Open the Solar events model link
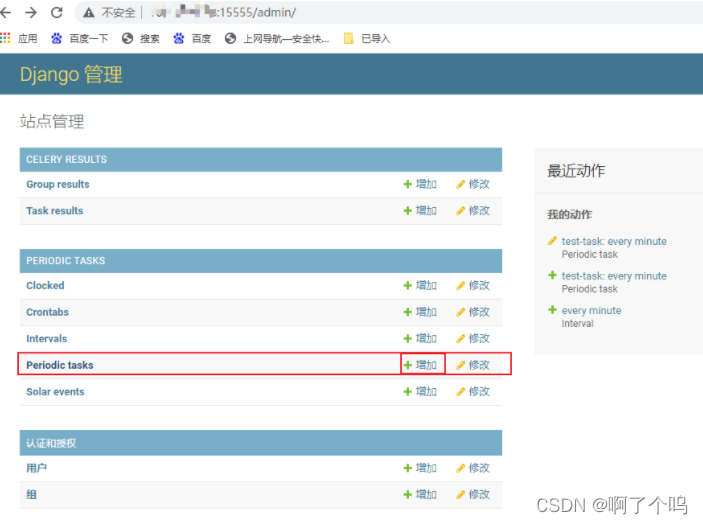703x524 pixels. click(55, 392)
